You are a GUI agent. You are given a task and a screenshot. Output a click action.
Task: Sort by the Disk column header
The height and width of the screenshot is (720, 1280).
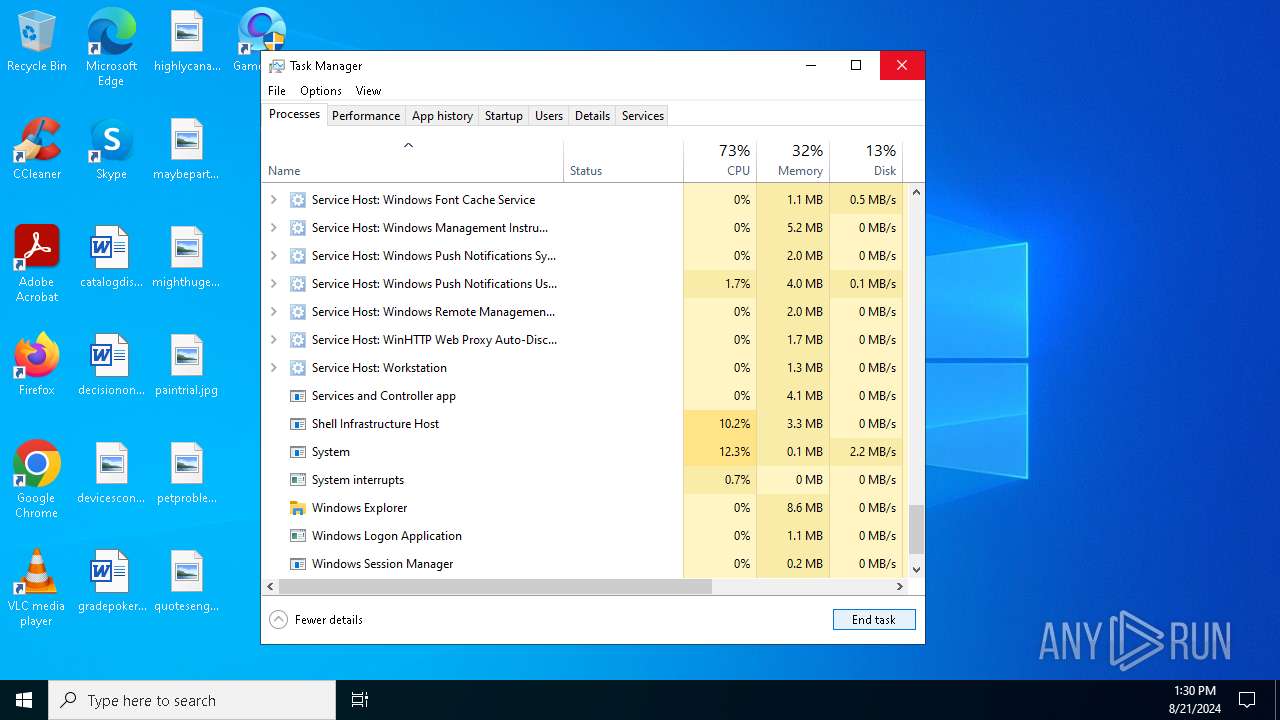866,160
